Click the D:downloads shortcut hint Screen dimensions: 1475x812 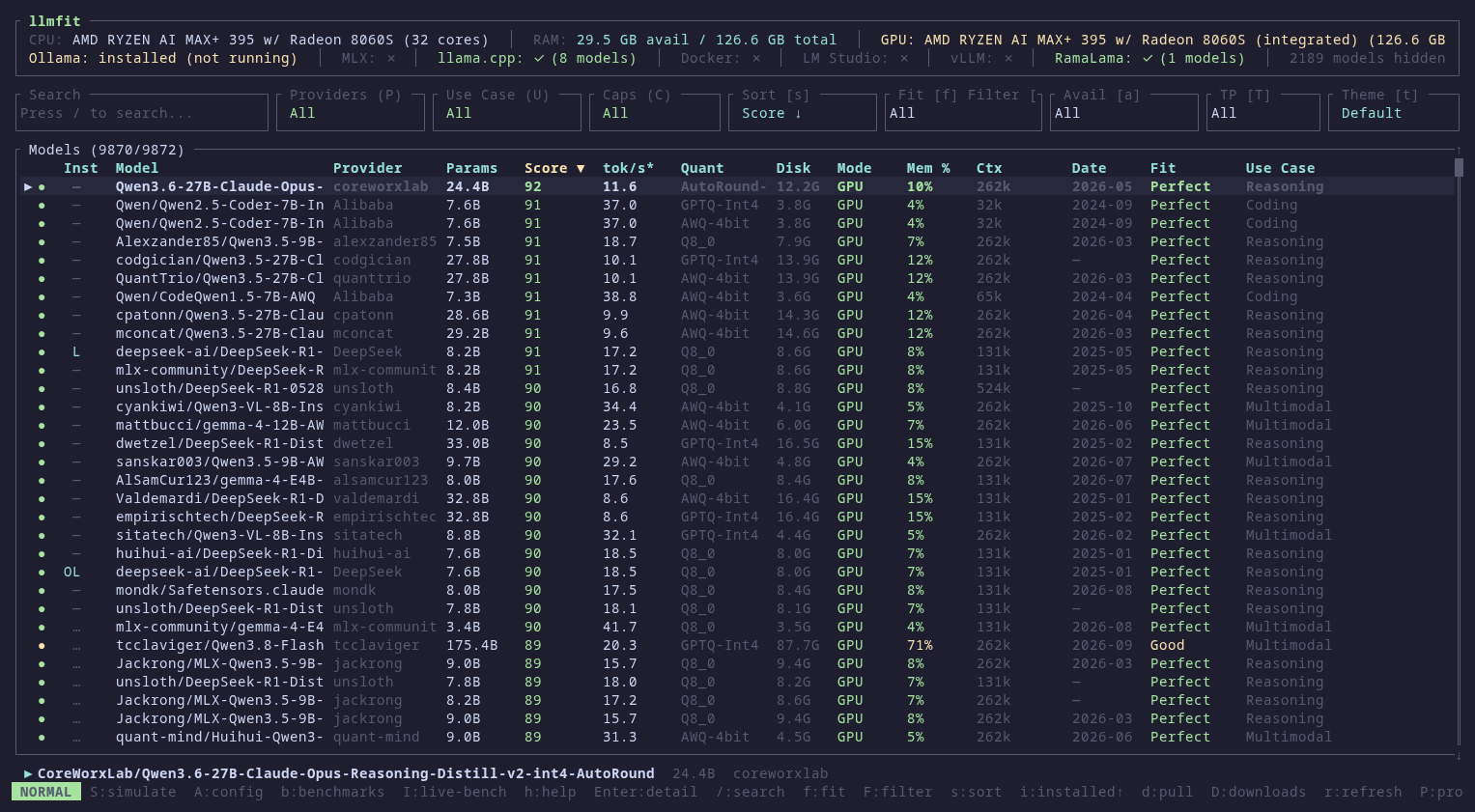(1259, 792)
